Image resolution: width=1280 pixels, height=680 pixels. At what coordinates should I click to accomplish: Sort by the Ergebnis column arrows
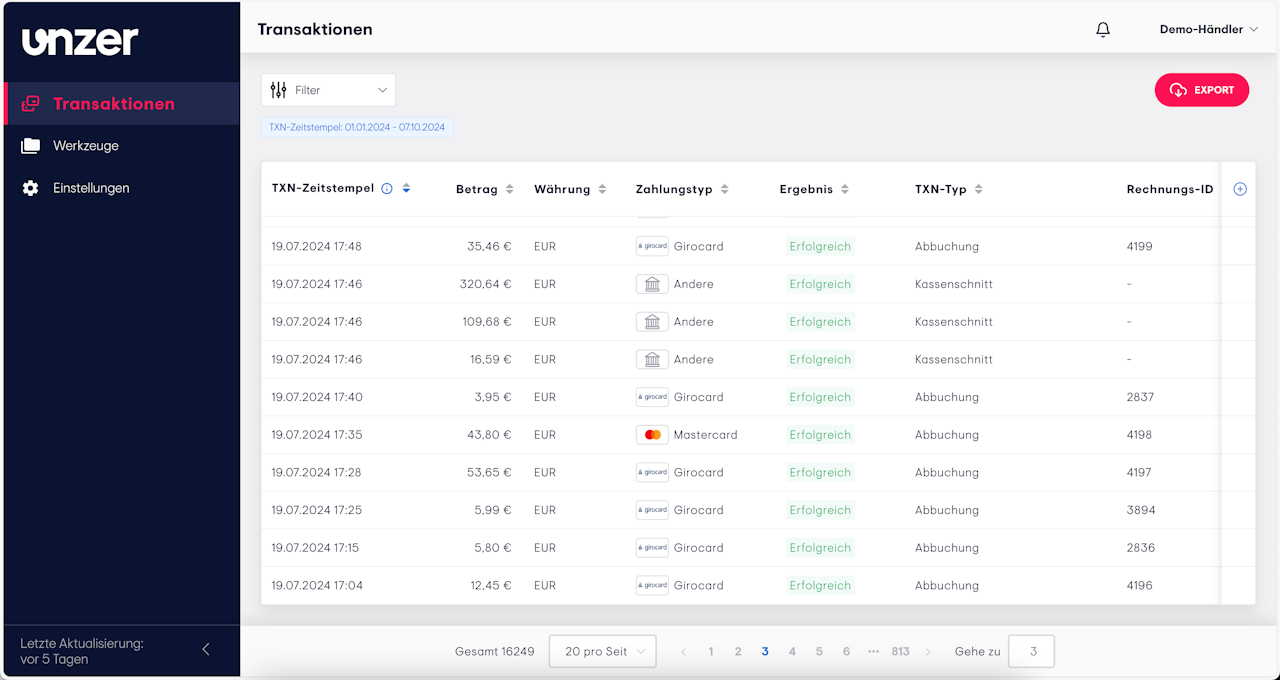point(844,190)
